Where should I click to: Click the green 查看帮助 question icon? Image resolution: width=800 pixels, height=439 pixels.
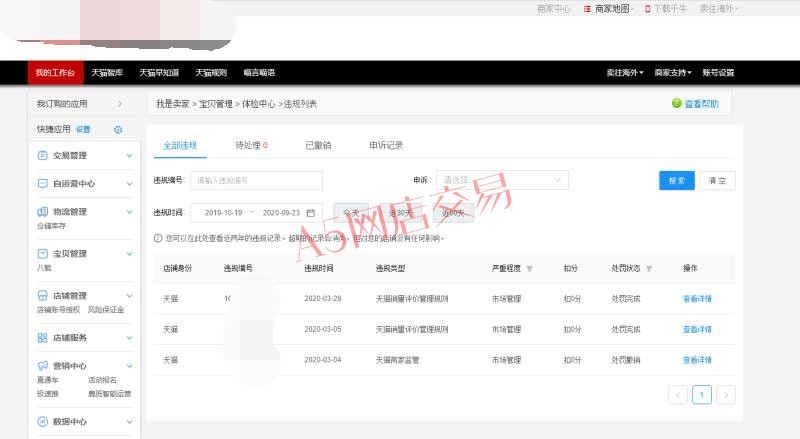677,103
